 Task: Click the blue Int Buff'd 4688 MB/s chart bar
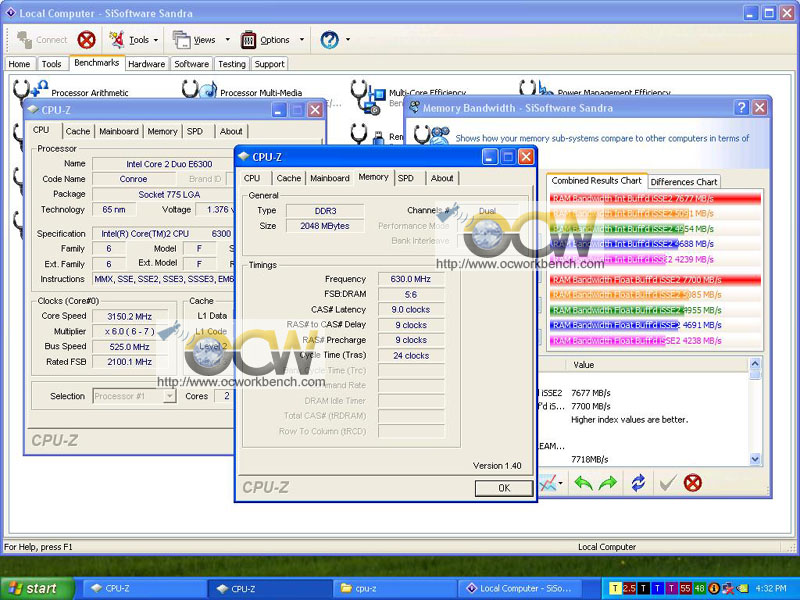point(614,244)
